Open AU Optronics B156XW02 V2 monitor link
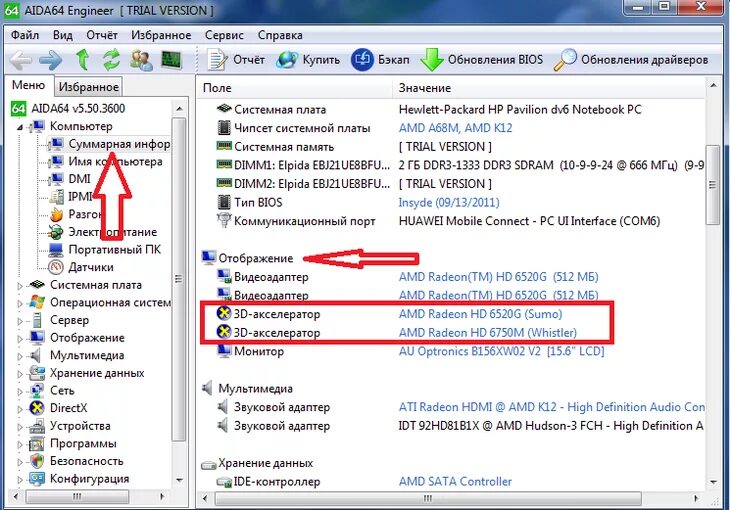Viewport: 730px width, 510px height. tap(501, 351)
